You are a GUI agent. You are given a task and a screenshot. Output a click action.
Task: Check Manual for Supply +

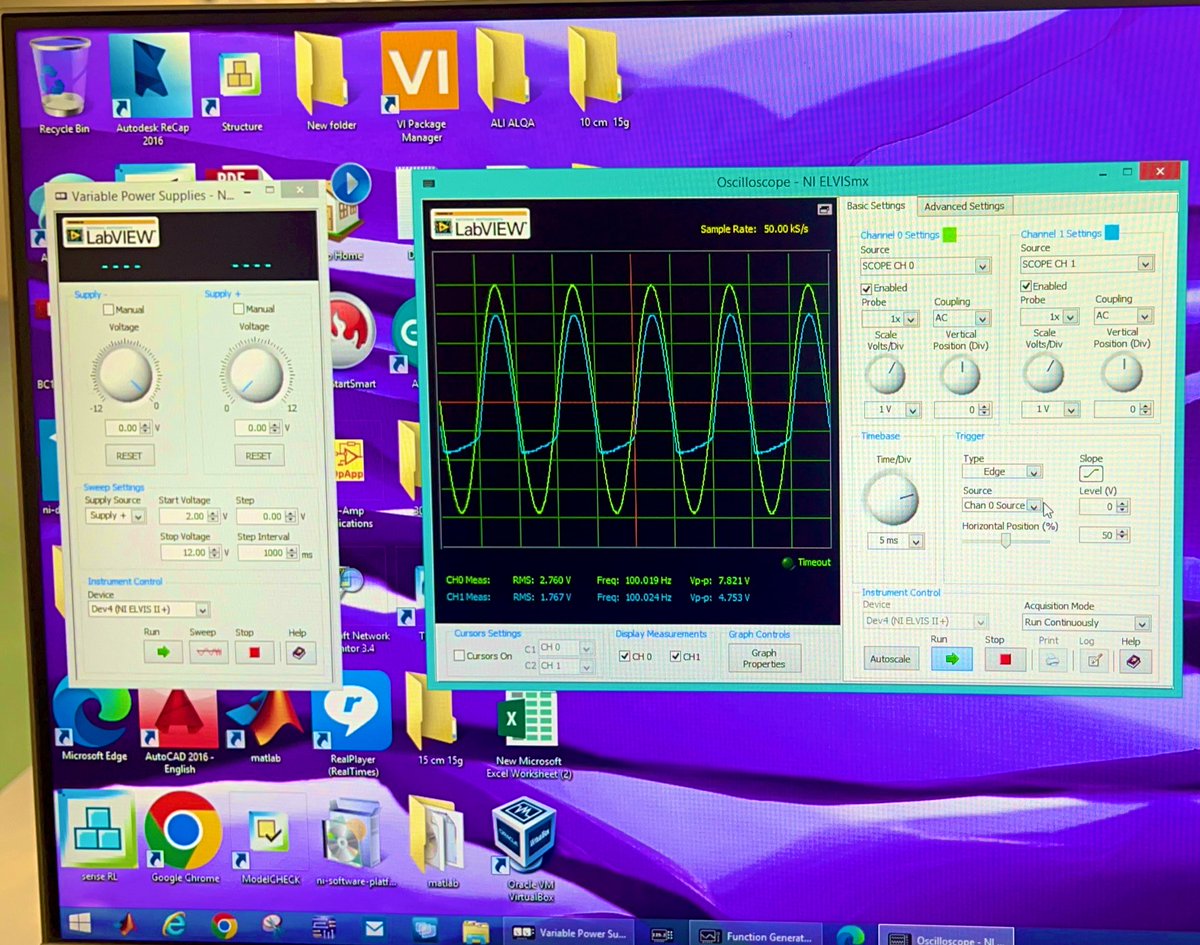239,310
